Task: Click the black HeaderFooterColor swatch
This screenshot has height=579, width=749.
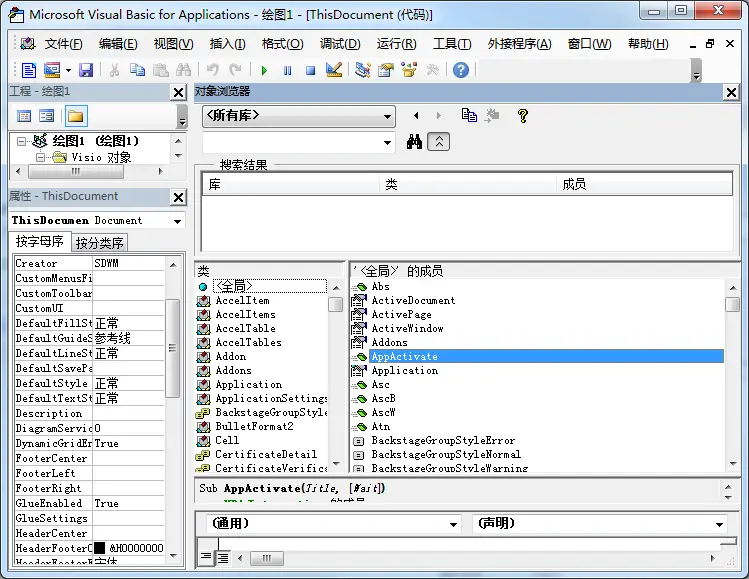Action: 99,548
